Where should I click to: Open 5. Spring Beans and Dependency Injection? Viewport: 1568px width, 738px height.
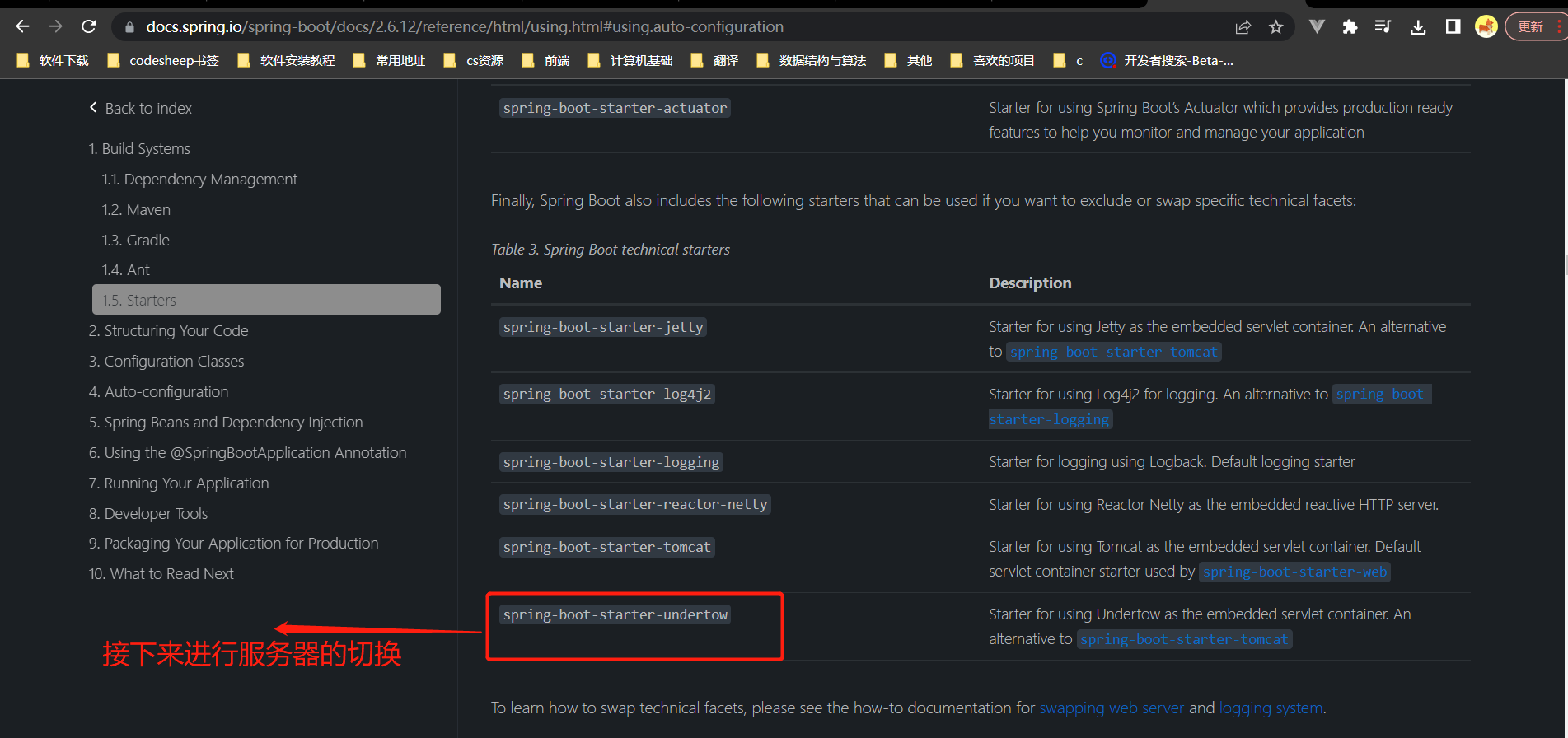(x=226, y=422)
